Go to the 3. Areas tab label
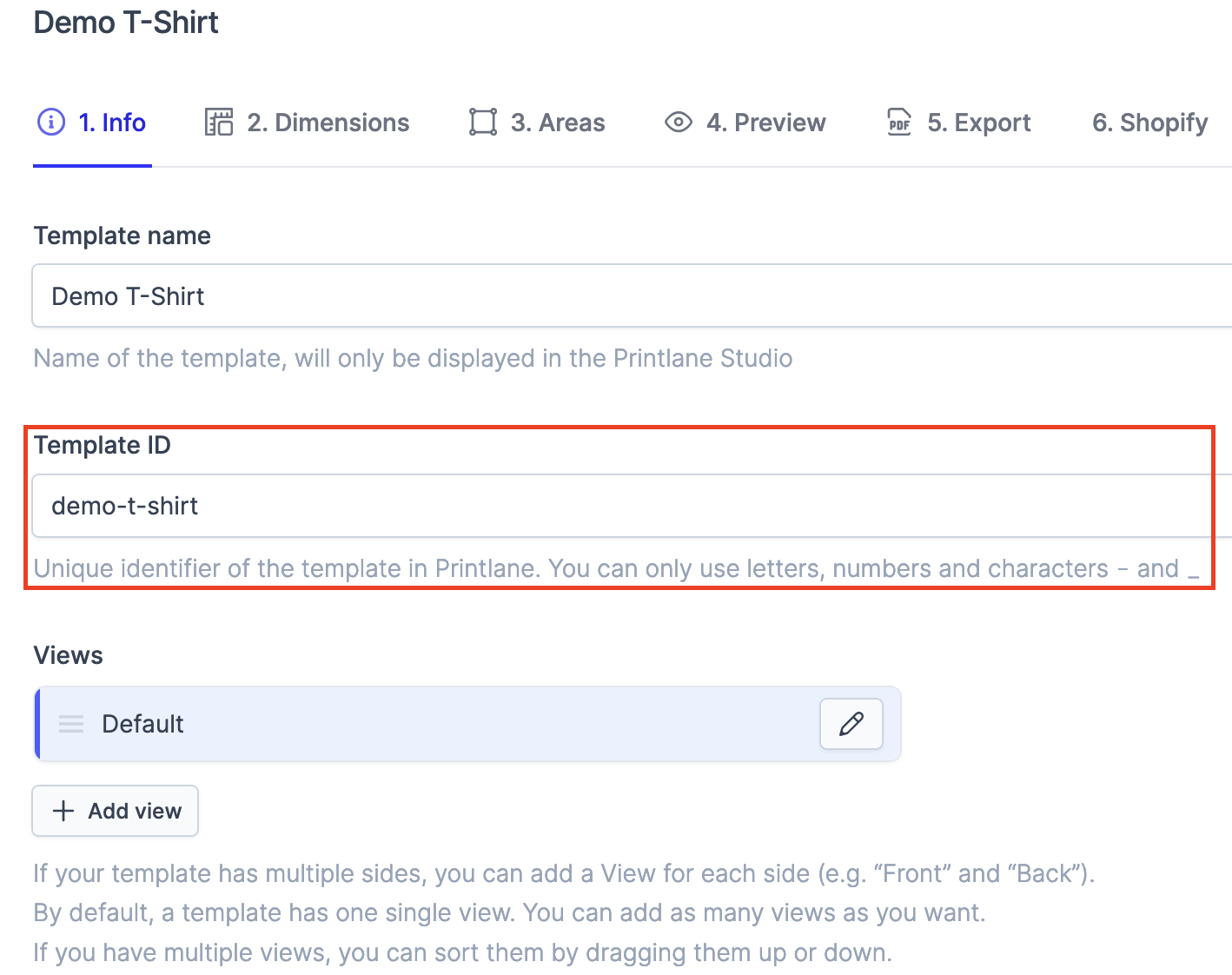This screenshot has height=975, width=1232. click(x=558, y=123)
